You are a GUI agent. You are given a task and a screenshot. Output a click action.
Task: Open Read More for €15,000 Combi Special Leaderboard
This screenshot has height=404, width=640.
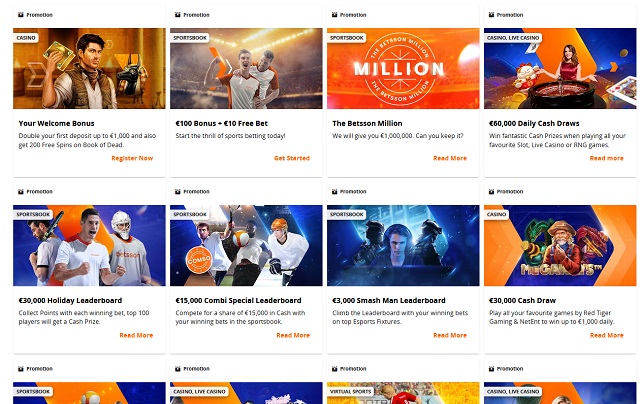[293, 335]
